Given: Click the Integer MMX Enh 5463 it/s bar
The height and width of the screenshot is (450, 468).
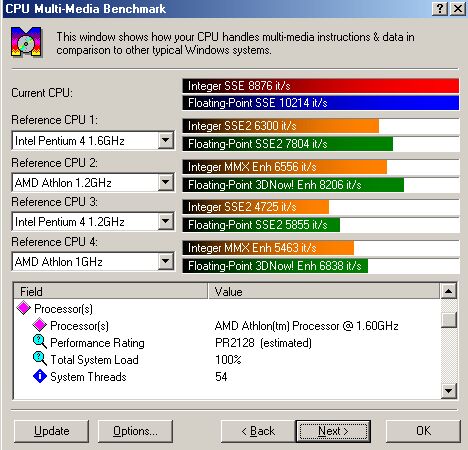Looking at the screenshot, I should click(x=268, y=248).
